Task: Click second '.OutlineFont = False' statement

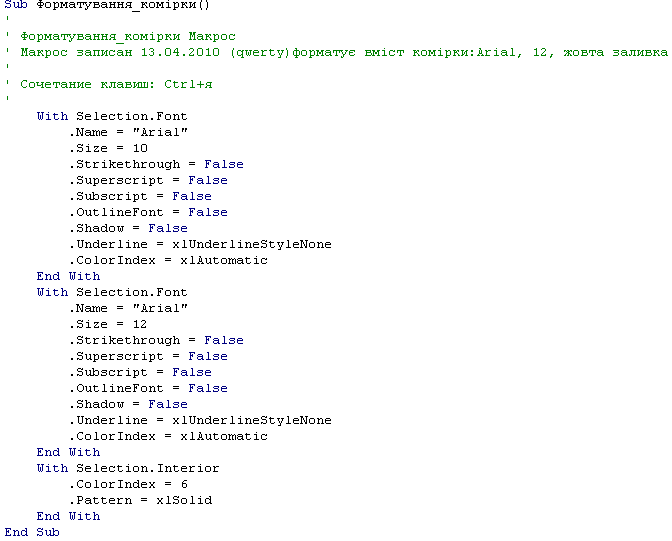Action: point(148,388)
